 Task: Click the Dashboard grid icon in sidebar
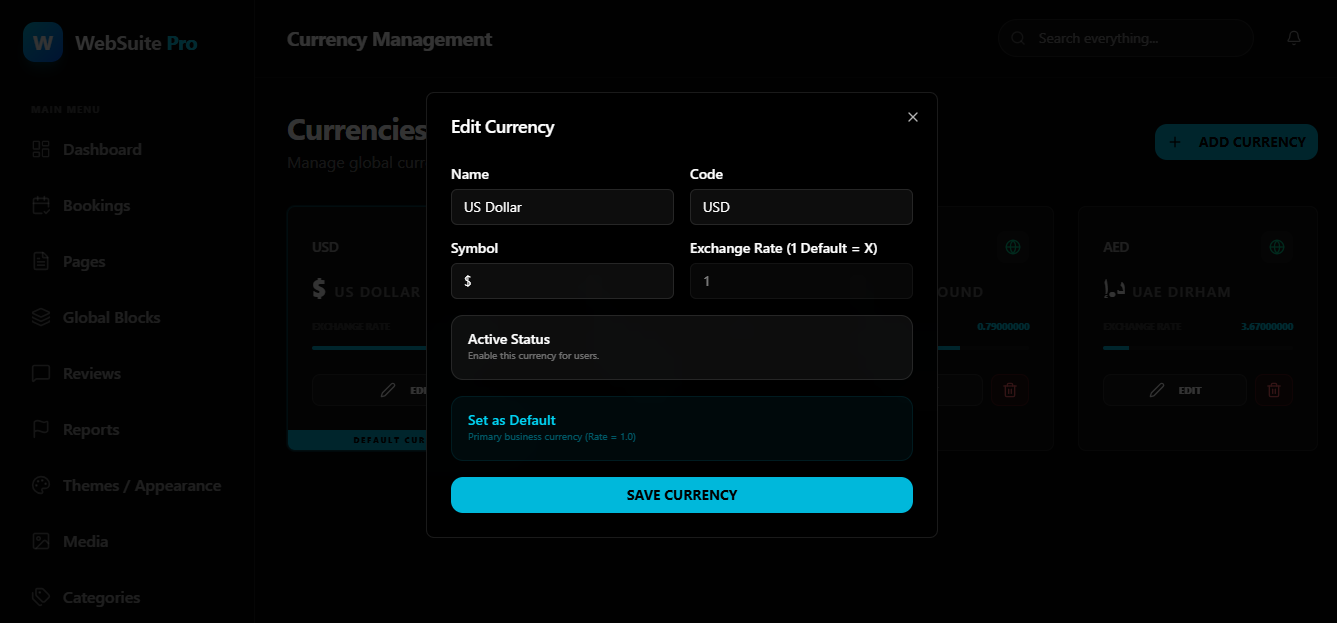point(41,149)
